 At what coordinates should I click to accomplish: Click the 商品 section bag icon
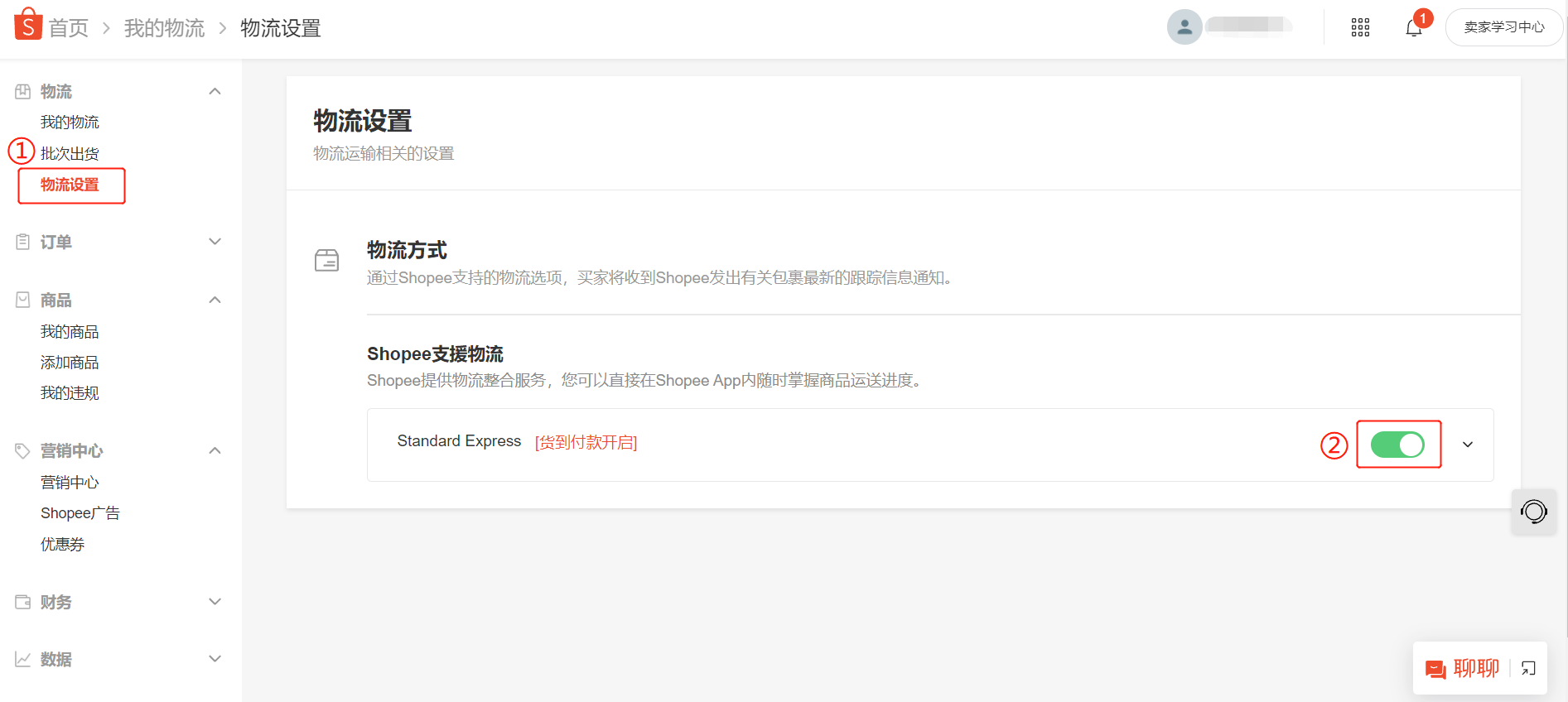coord(23,300)
